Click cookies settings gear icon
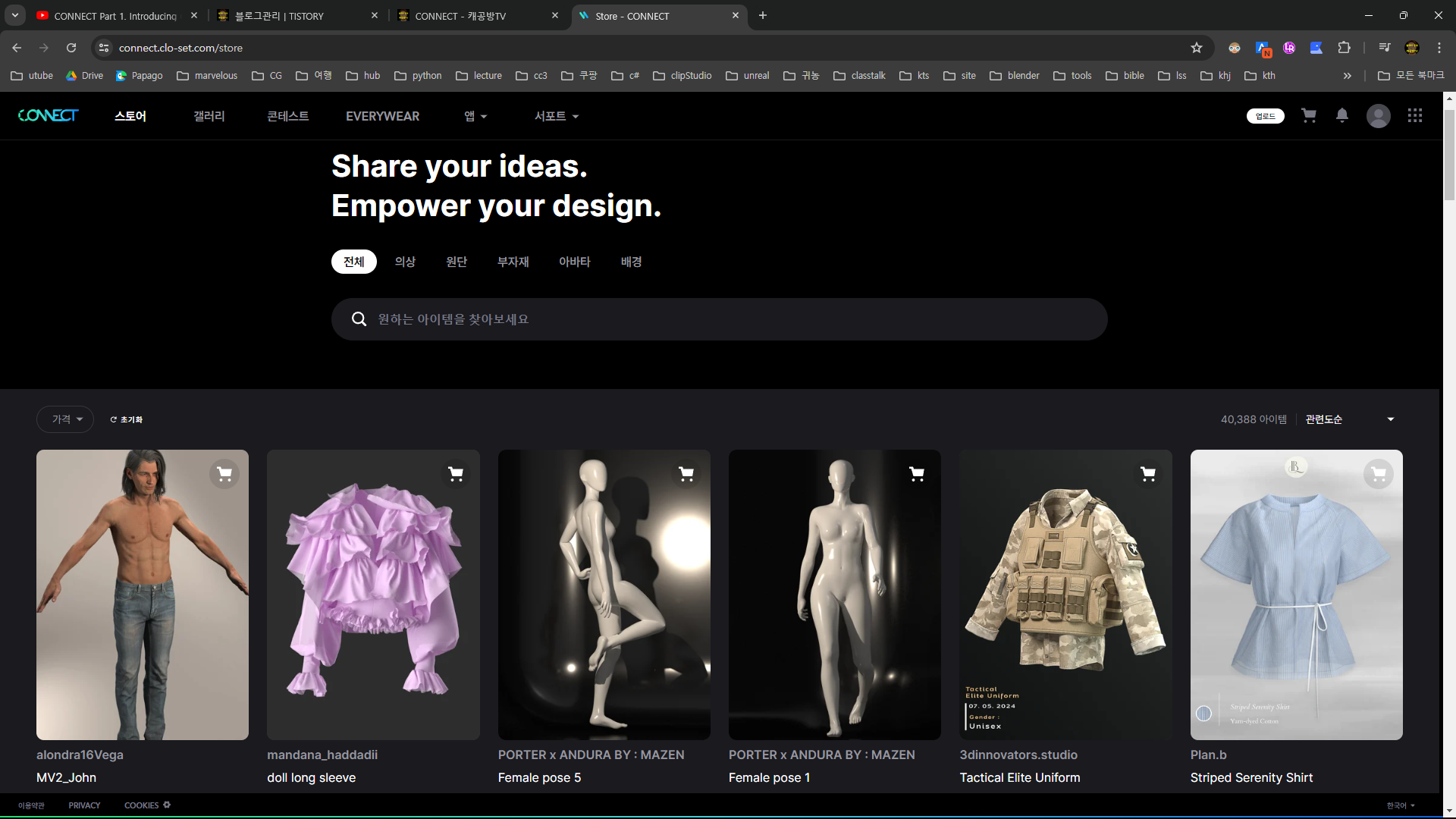The height and width of the screenshot is (819, 1456). point(167,805)
